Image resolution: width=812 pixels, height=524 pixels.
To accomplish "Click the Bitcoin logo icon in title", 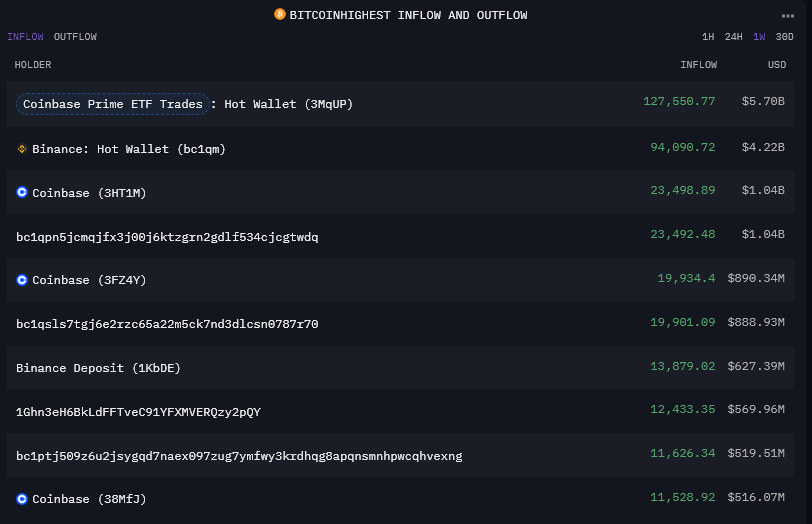I will (x=280, y=14).
